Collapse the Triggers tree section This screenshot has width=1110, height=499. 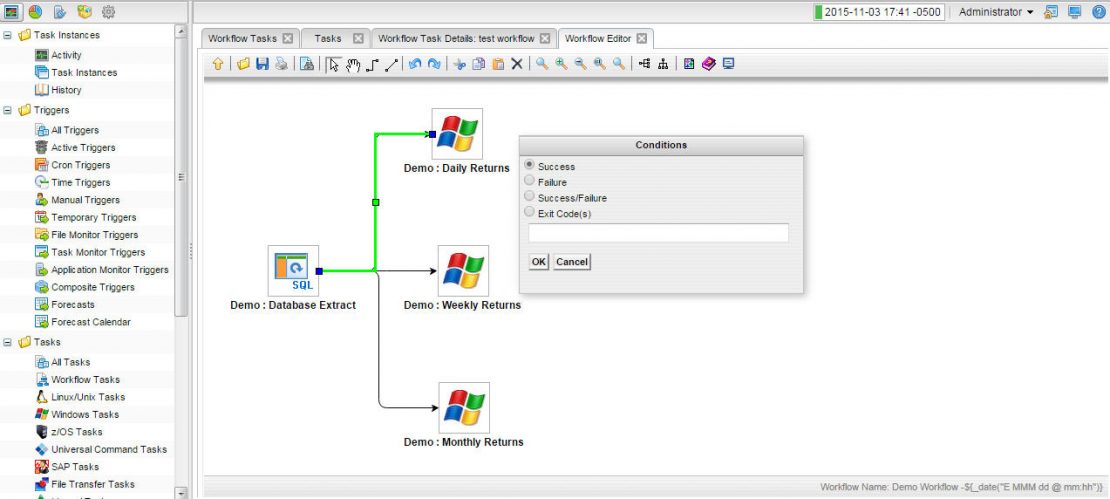pos(8,110)
